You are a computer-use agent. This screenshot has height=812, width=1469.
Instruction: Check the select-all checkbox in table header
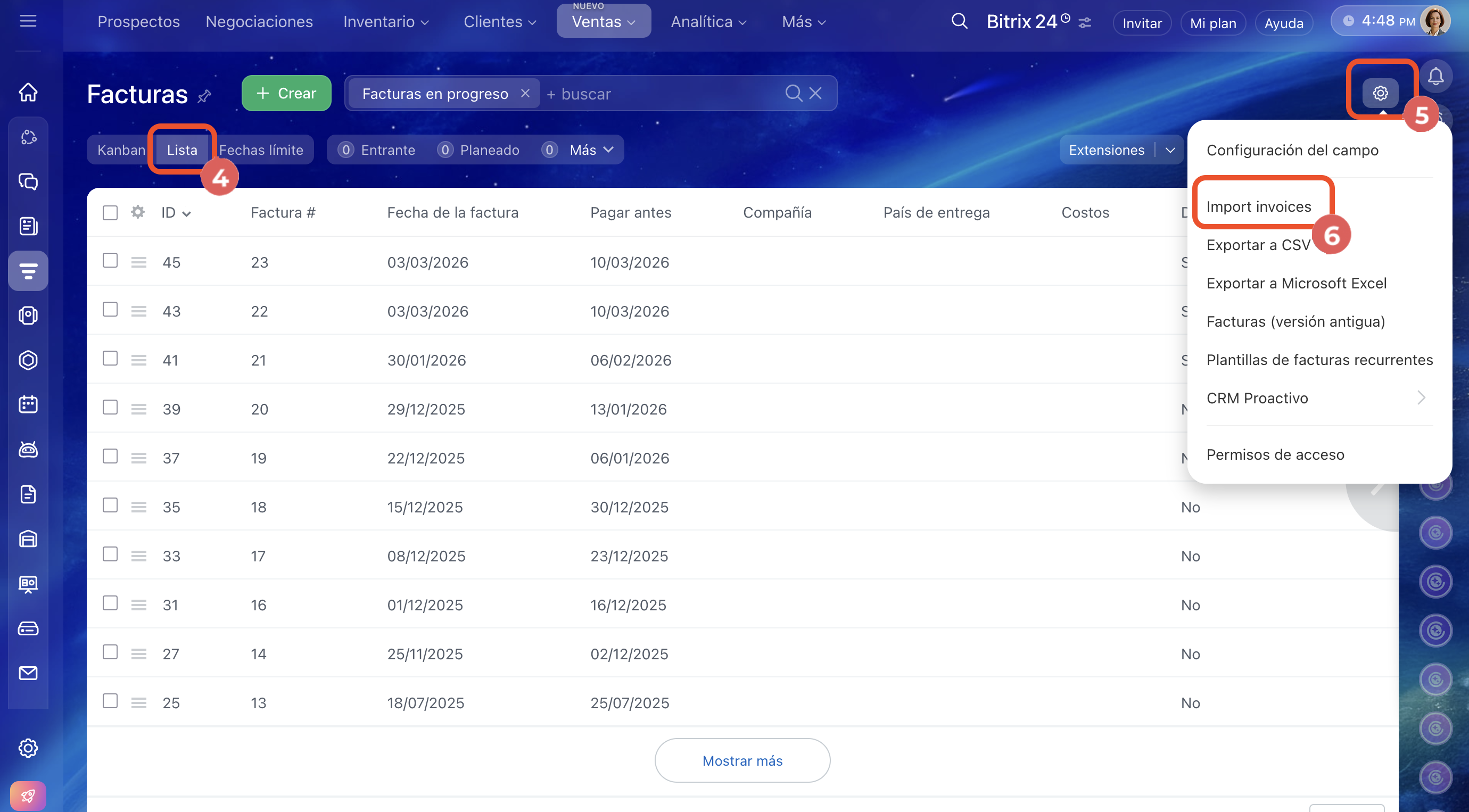(110, 213)
